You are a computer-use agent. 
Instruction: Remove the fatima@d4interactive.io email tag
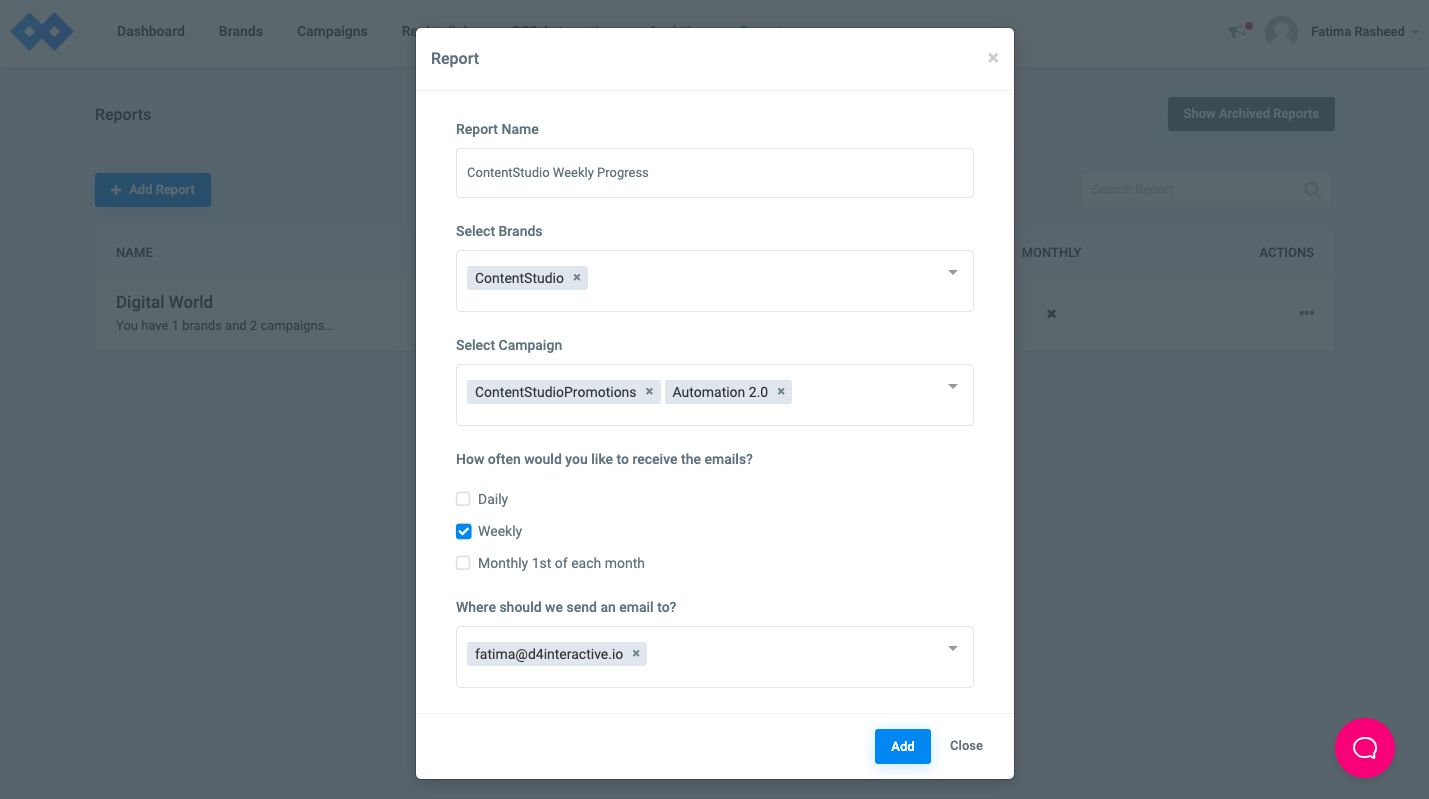click(636, 654)
